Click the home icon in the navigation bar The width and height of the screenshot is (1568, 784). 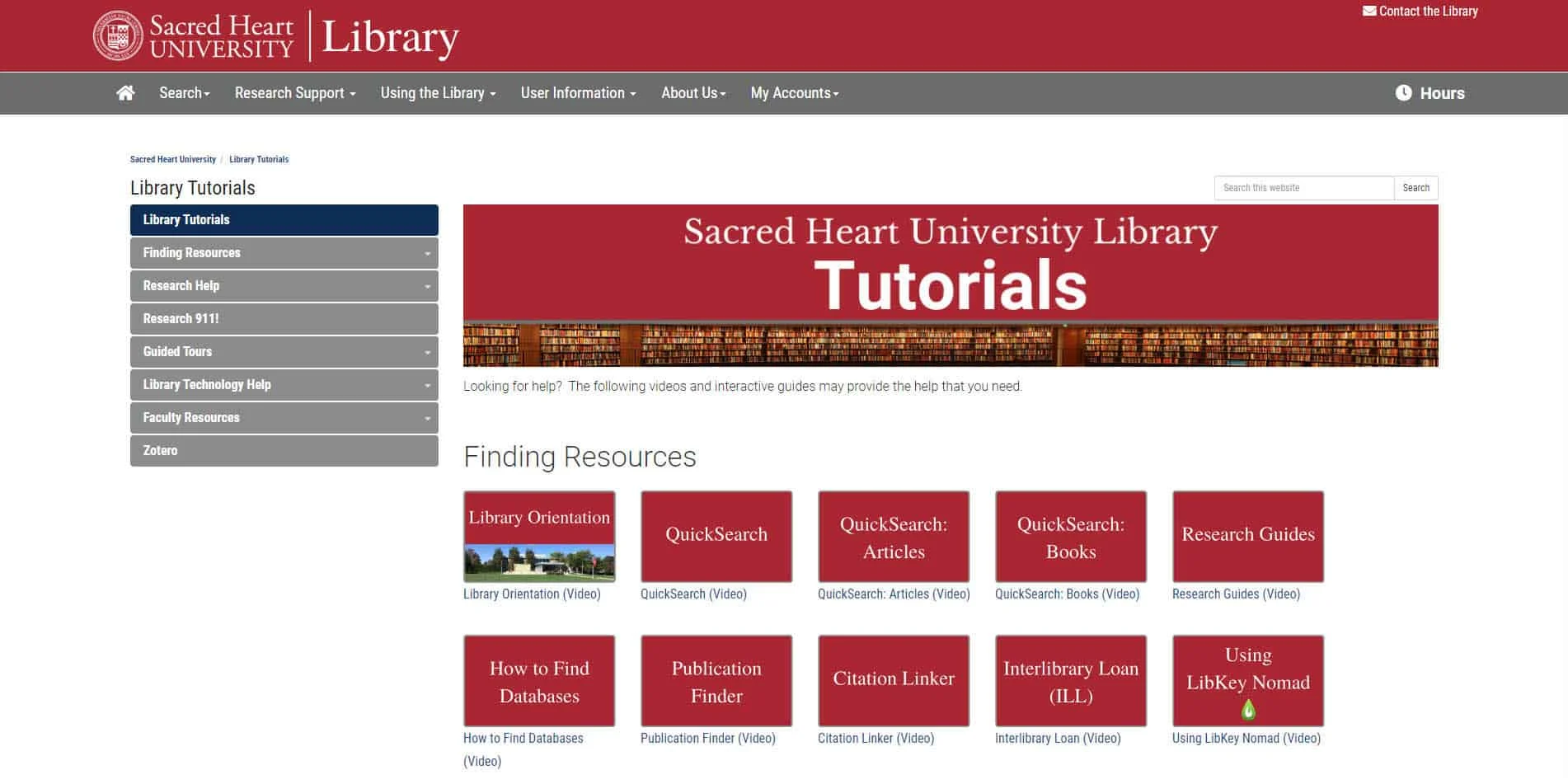tap(124, 92)
